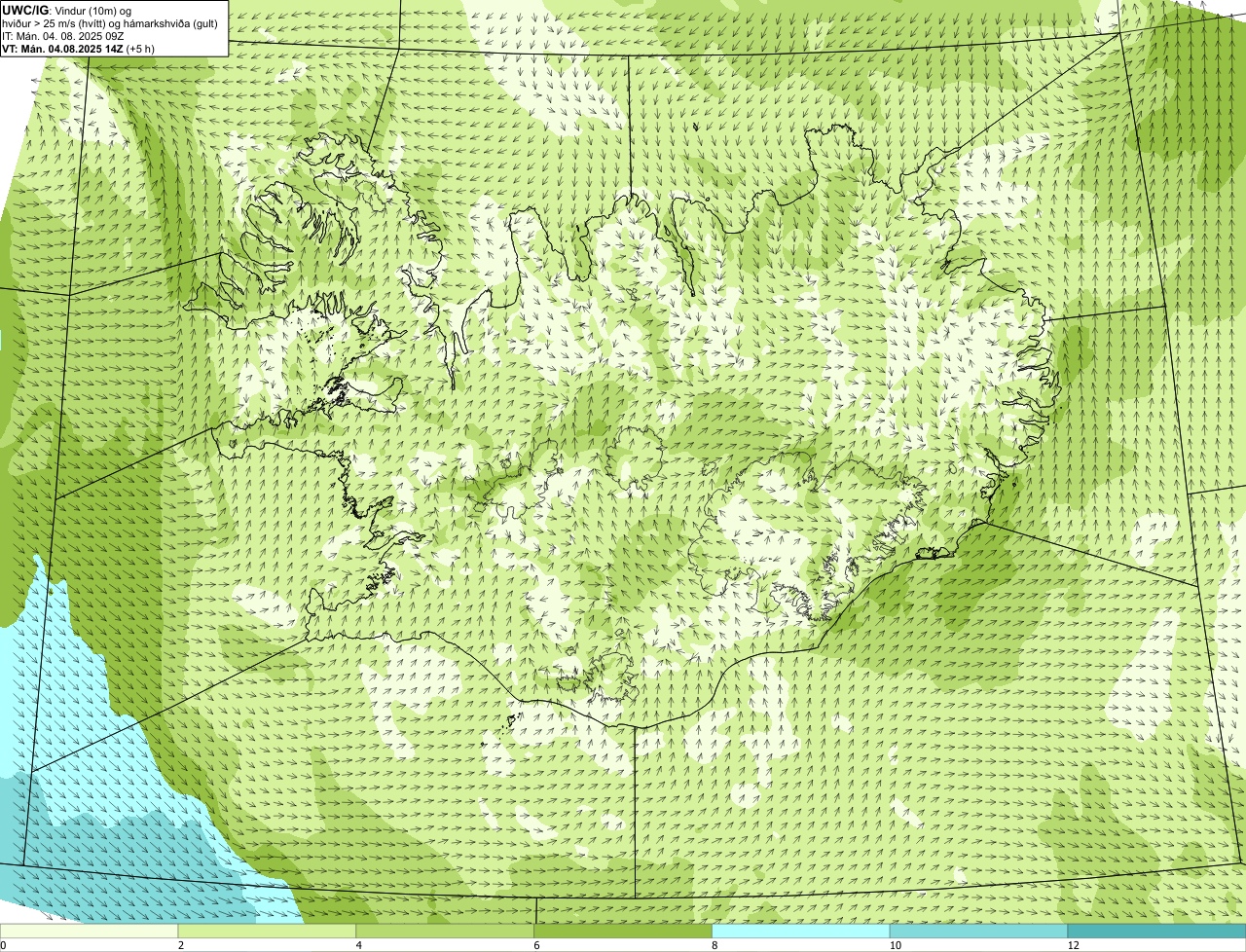Viewport: 1246px width, 952px height.
Task: Click the '4' scale label
Action: pyautogui.click(x=359, y=945)
